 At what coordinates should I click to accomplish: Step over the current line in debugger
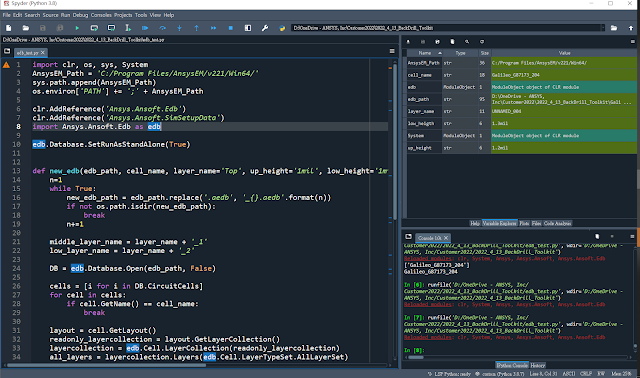click(x=162, y=28)
